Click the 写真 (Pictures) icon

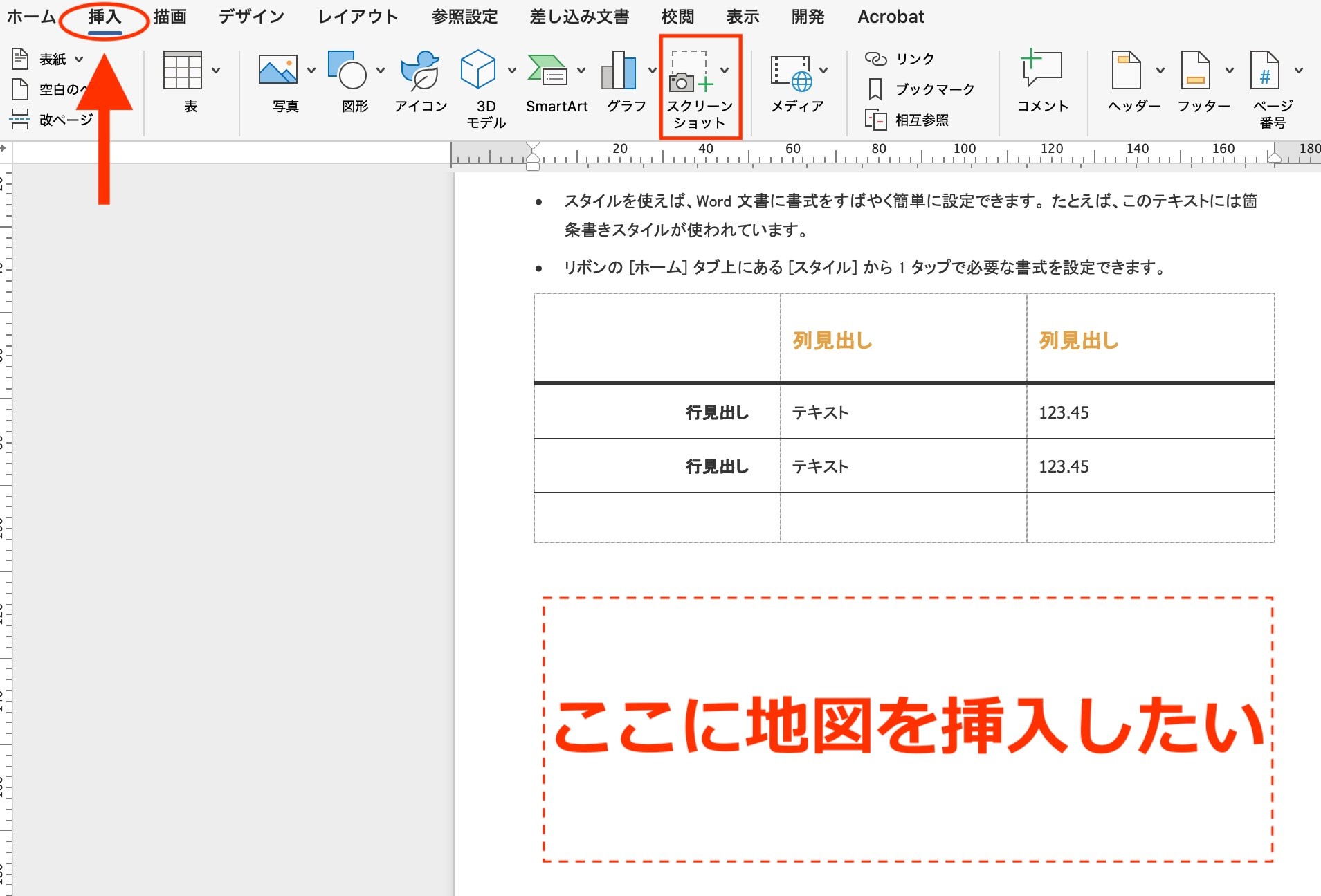[x=277, y=70]
